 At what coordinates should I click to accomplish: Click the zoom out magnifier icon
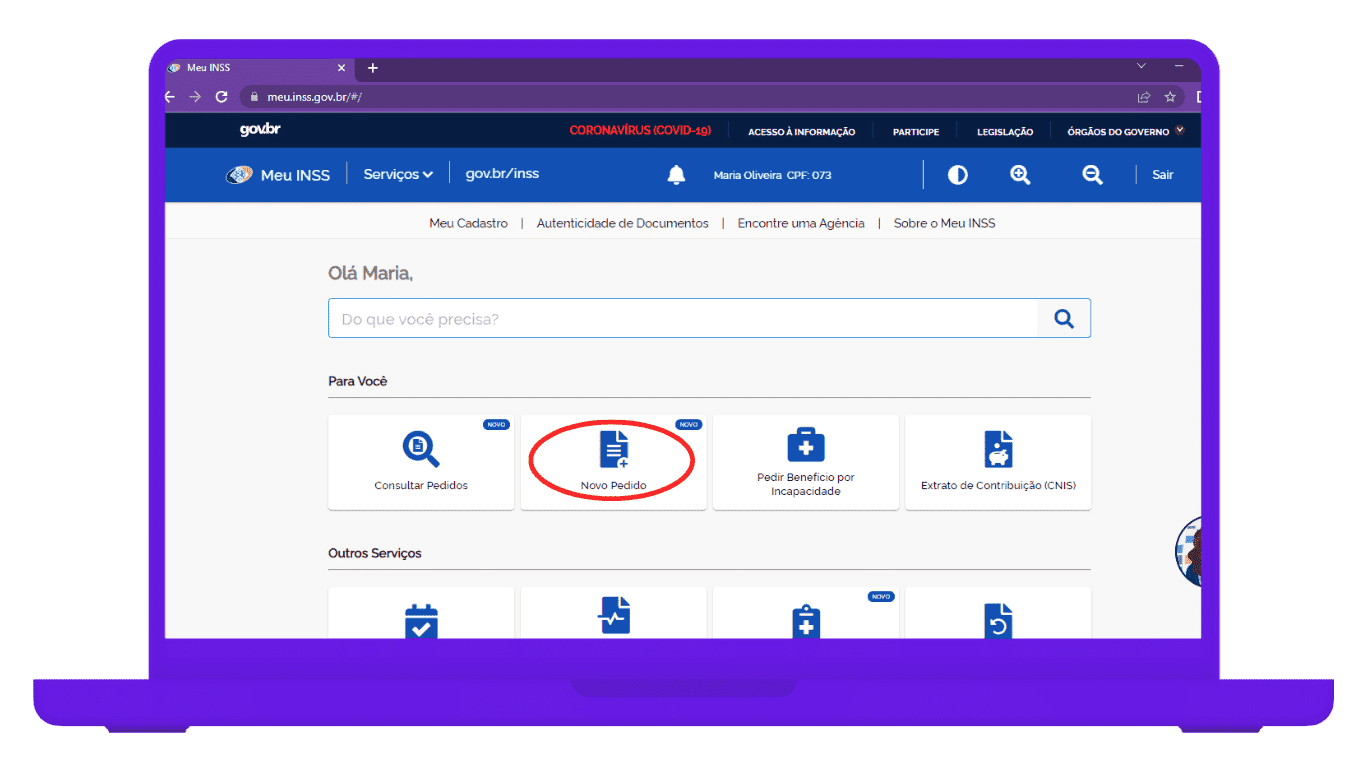click(1092, 175)
